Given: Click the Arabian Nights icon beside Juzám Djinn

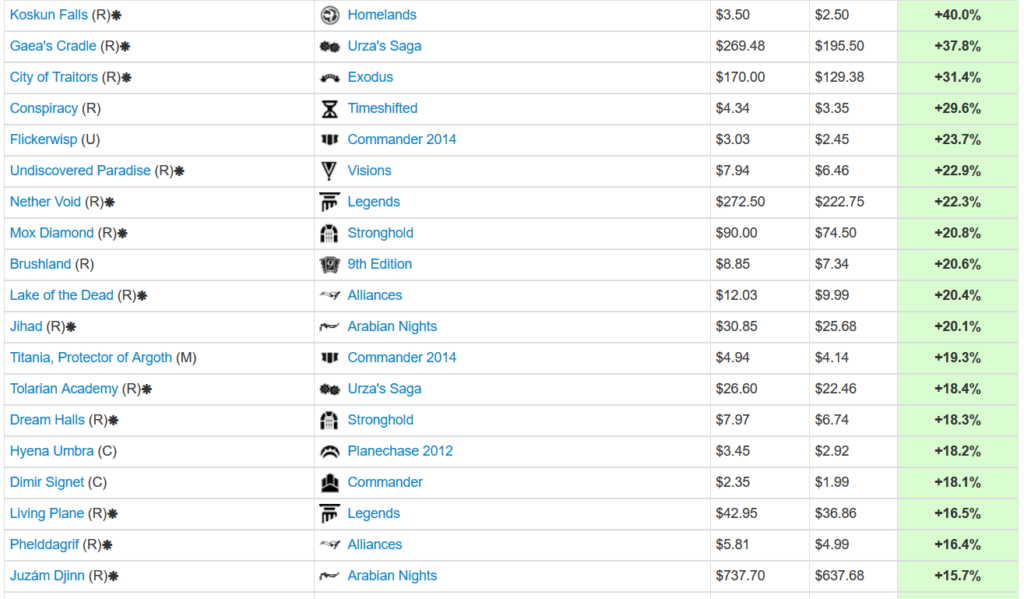Looking at the screenshot, I should point(330,576).
